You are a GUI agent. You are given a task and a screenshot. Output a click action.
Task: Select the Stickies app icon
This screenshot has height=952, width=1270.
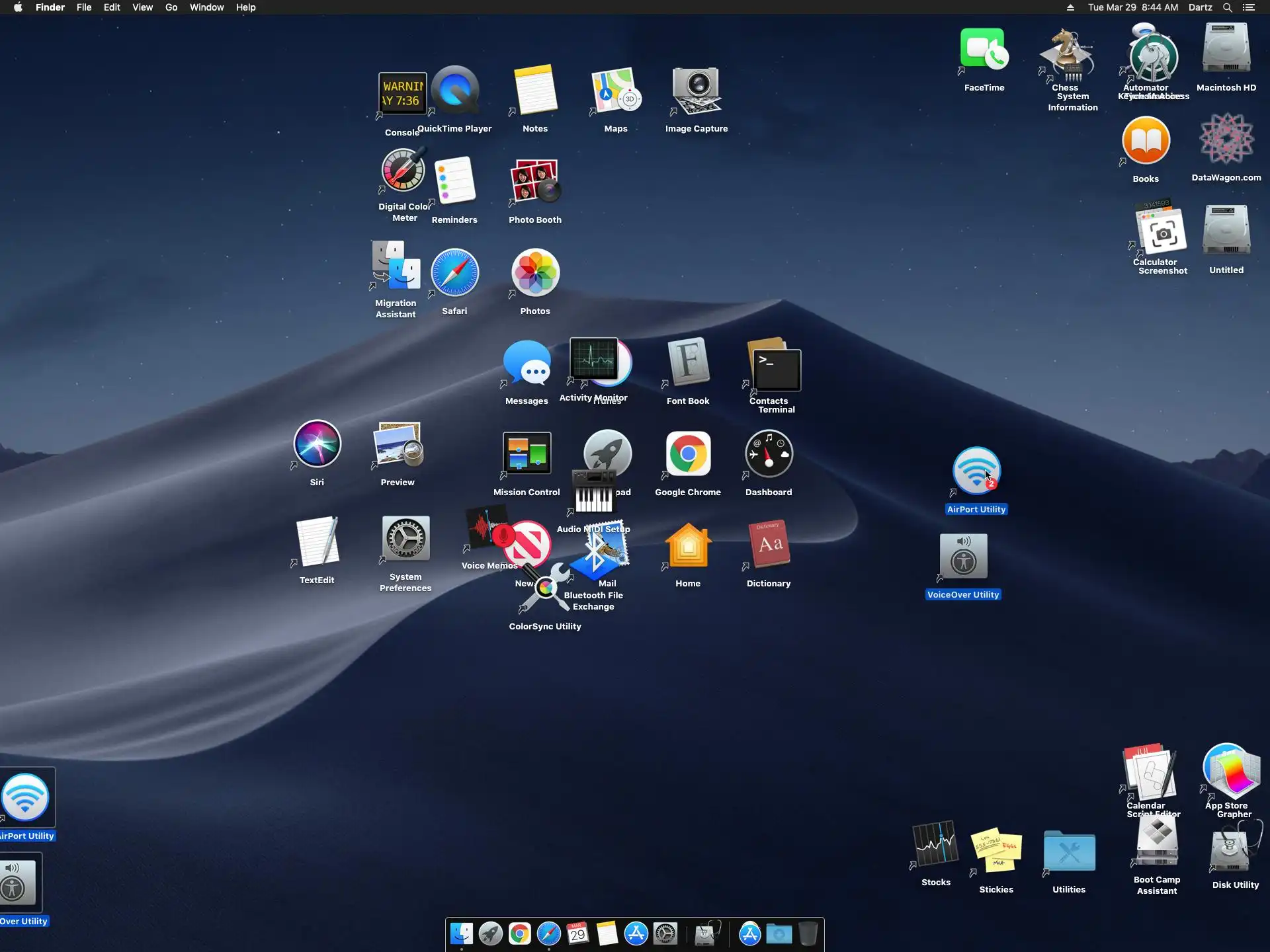[x=996, y=850]
